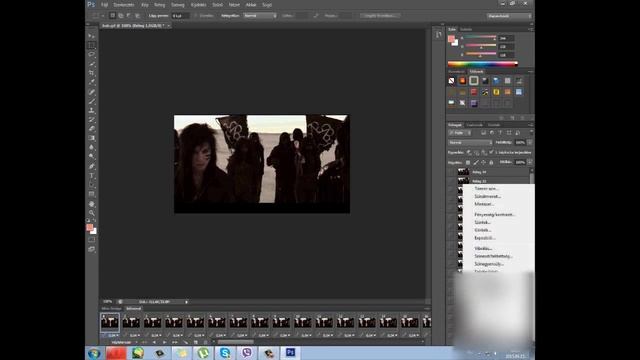Go to next animation frame
The width and height of the screenshot is (640, 360).
click(x=175, y=342)
